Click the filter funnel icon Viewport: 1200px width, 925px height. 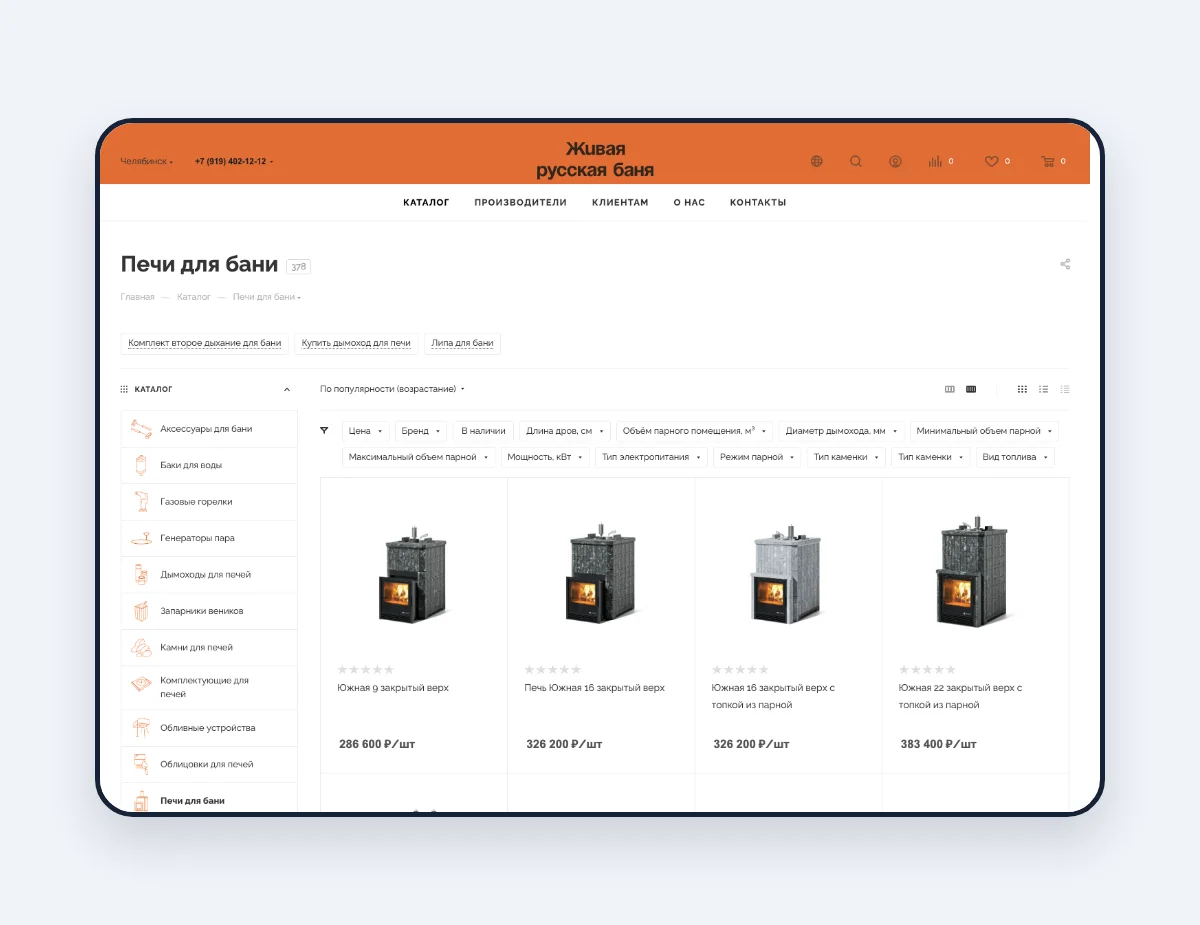324,430
